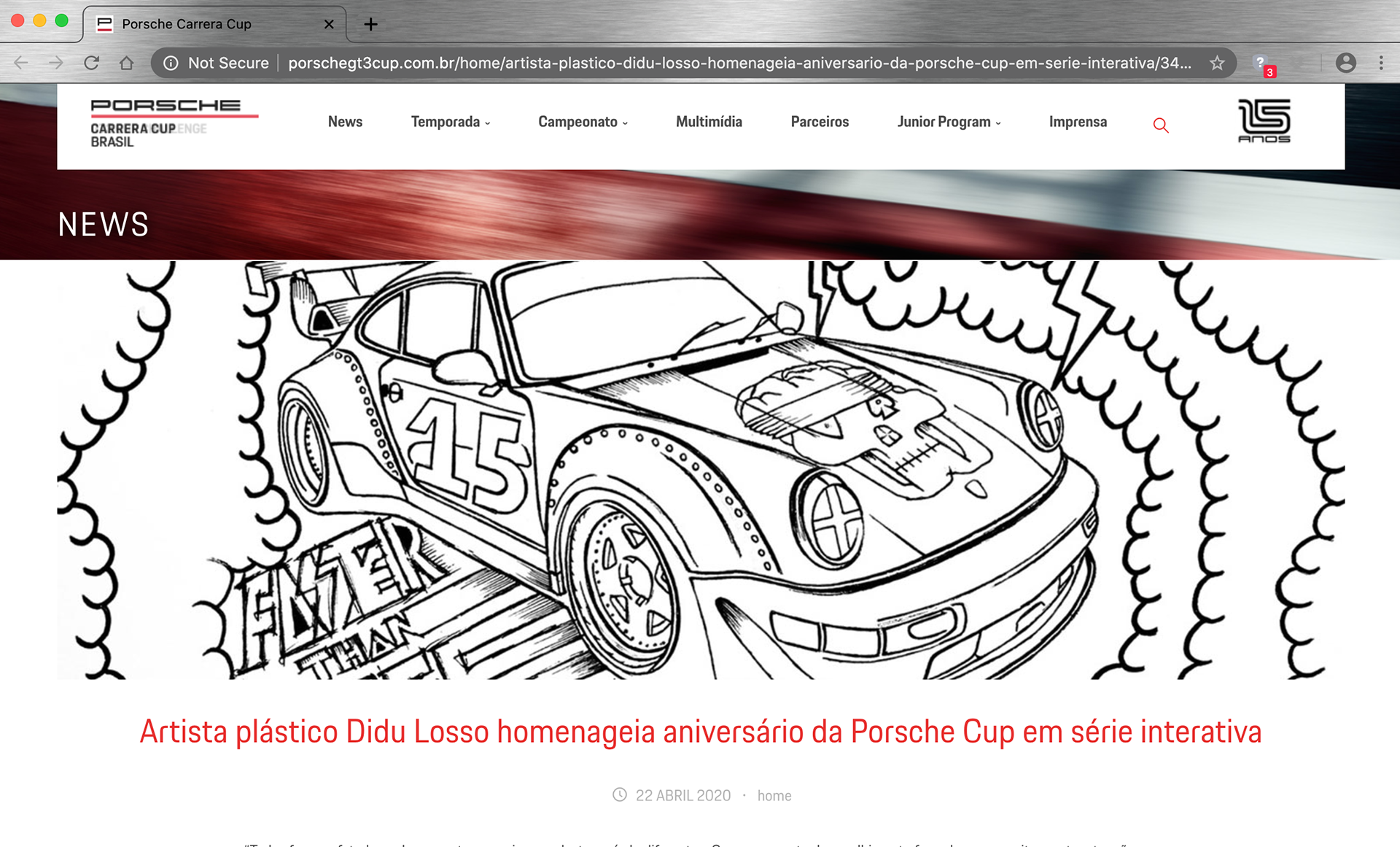Bookmark the page with the star icon
Viewport: 1400px width, 847px height.
coord(1216,63)
